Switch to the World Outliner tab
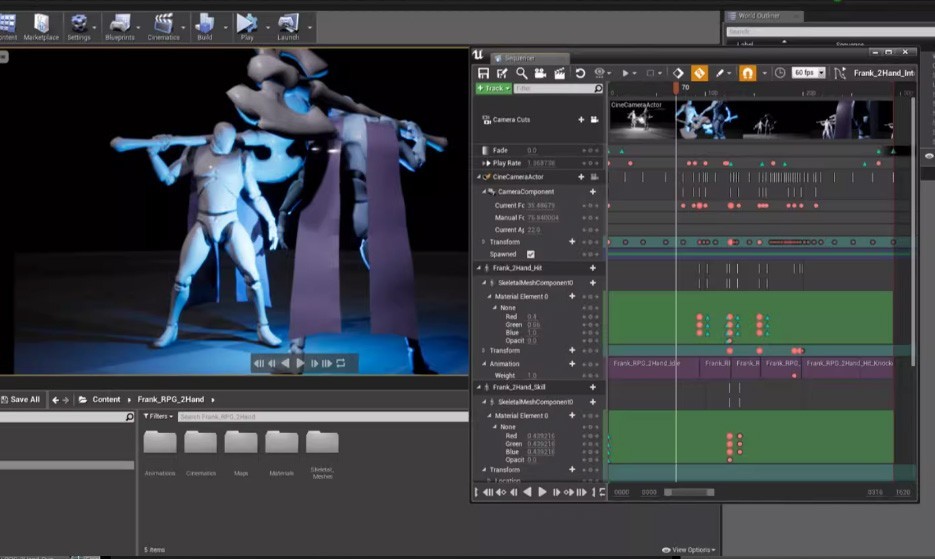This screenshot has width=935, height=559. click(757, 16)
